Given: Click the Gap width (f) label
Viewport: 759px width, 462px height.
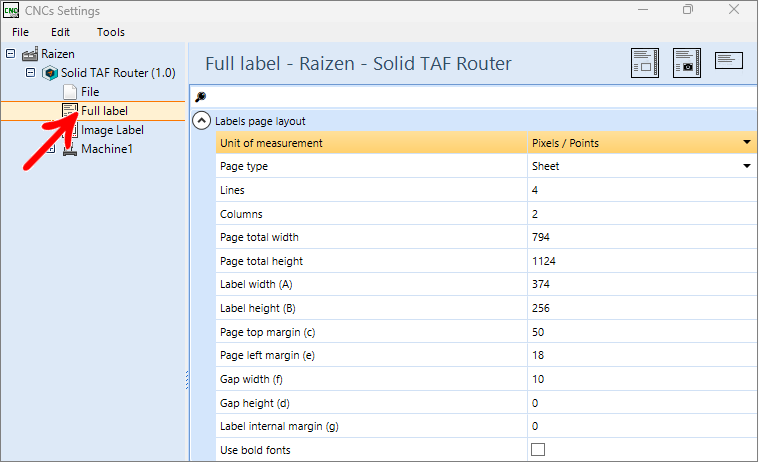Looking at the screenshot, I should [251, 379].
